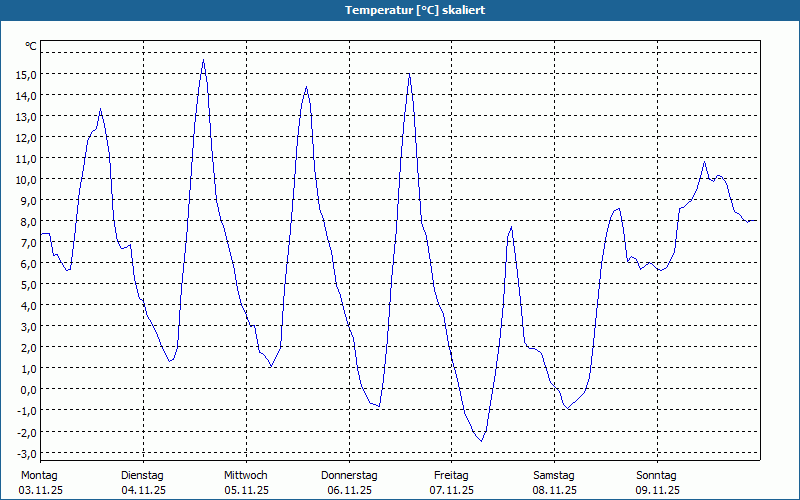Click the Freitag day label

tap(451, 476)
